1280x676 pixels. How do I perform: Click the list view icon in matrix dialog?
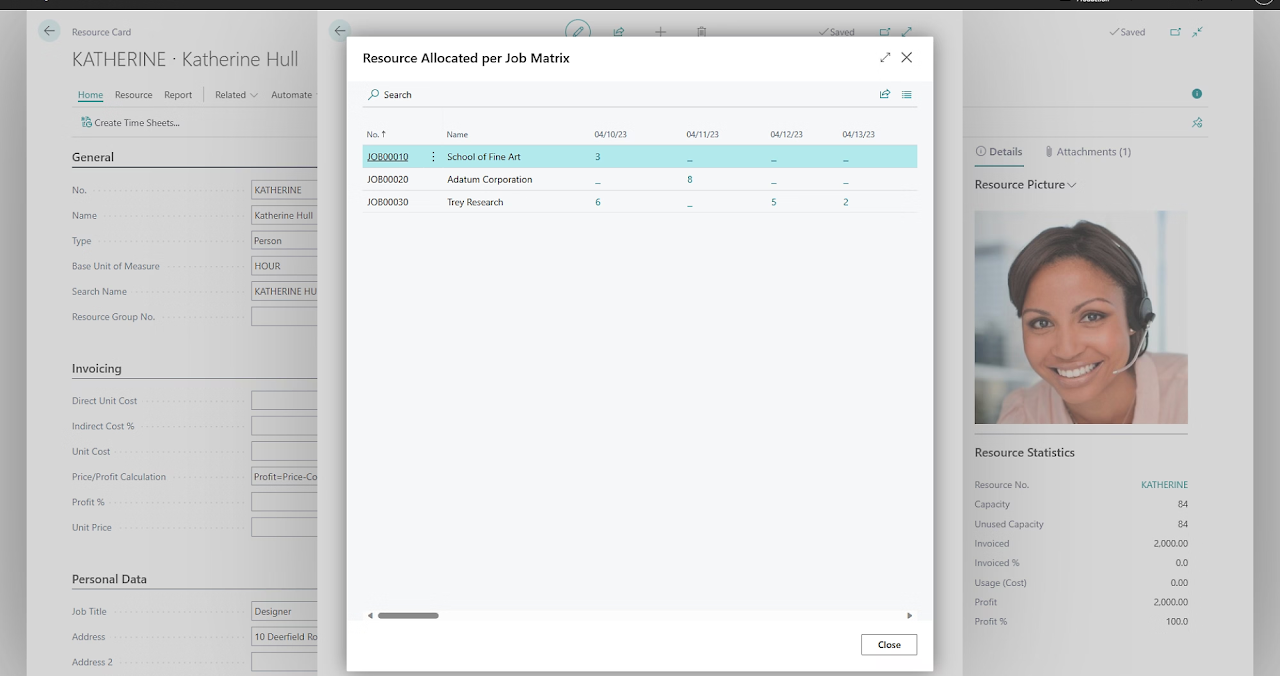click(x=907, y=95)
